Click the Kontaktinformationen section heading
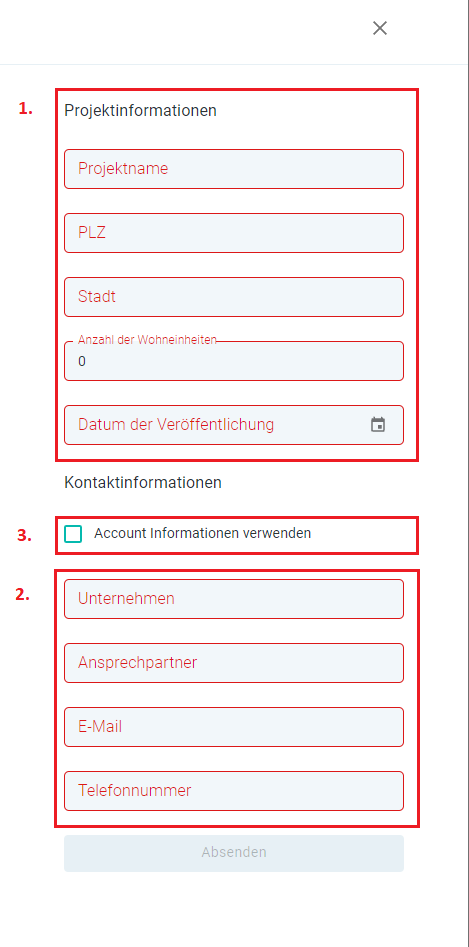469x947 pixels. pyautogui.click(x=142, y=483)
